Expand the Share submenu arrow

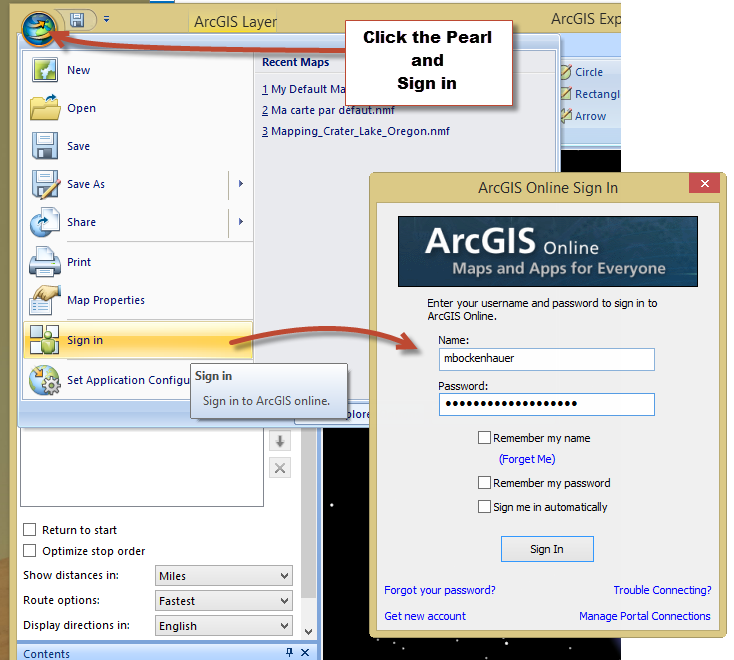pyautogui.click(x=241, y=221)
